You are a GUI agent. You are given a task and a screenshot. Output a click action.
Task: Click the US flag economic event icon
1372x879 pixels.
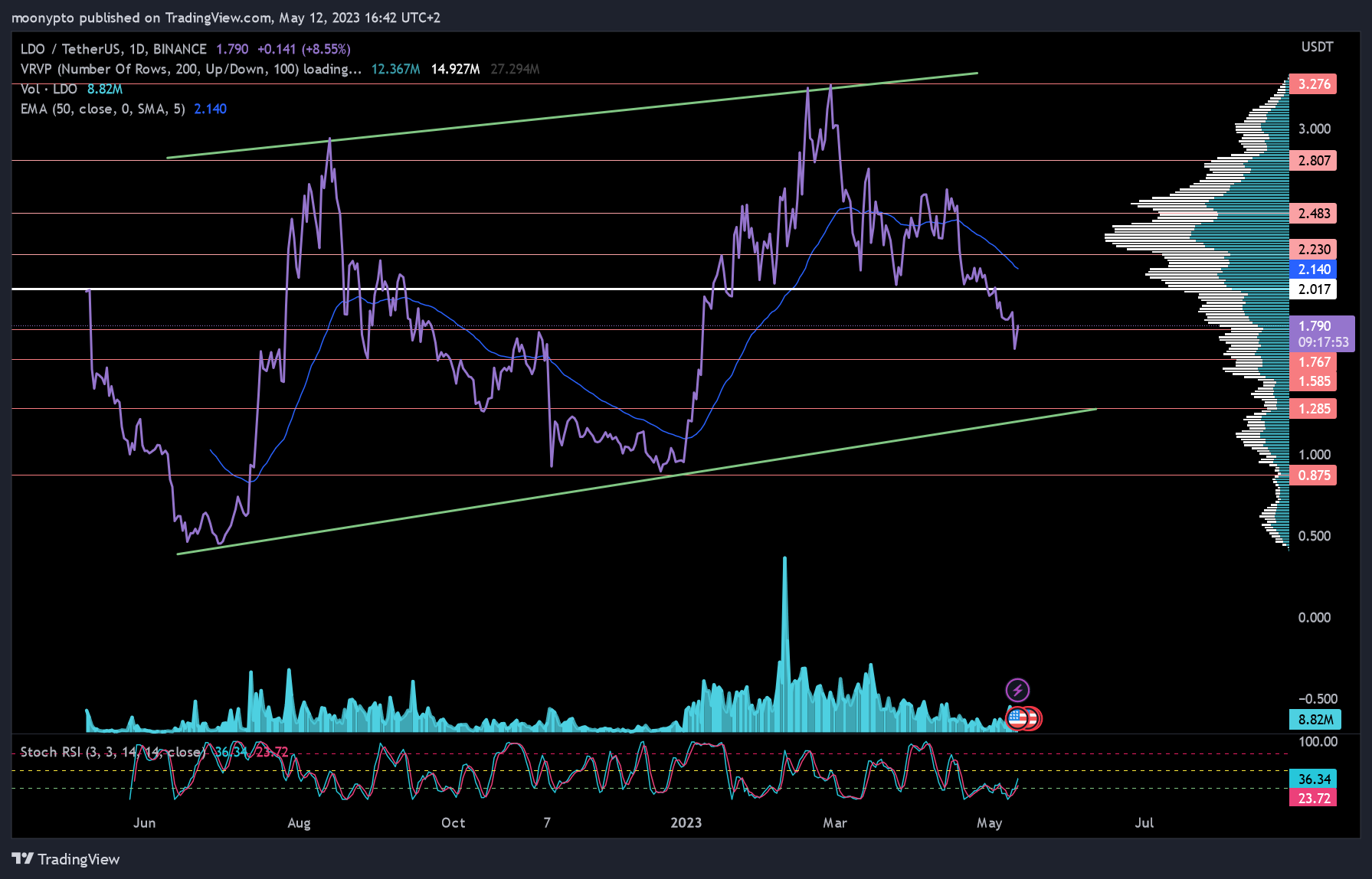pos(1017,718)
